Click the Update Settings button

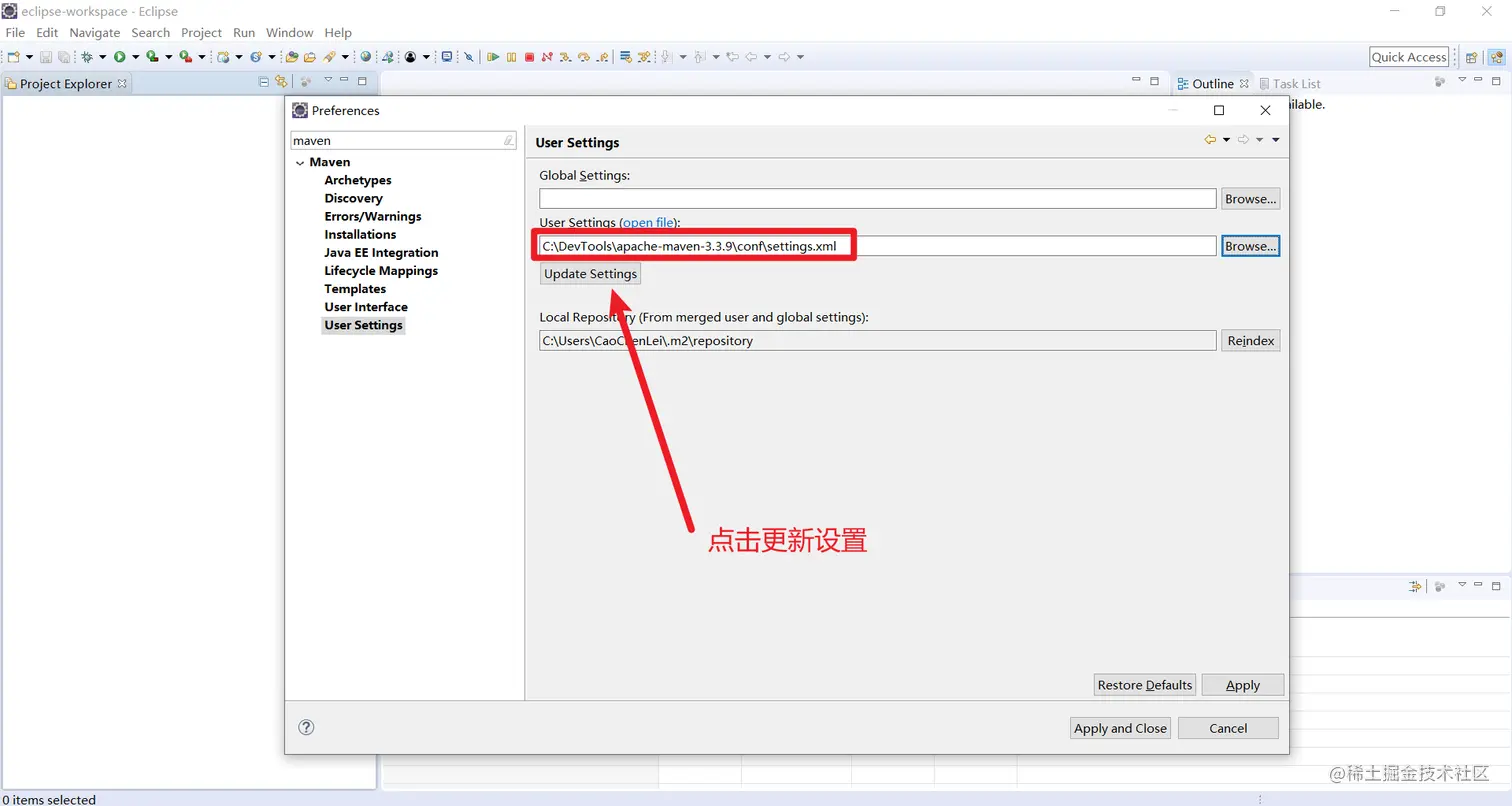pyautogui.click(x=590, y=274)
